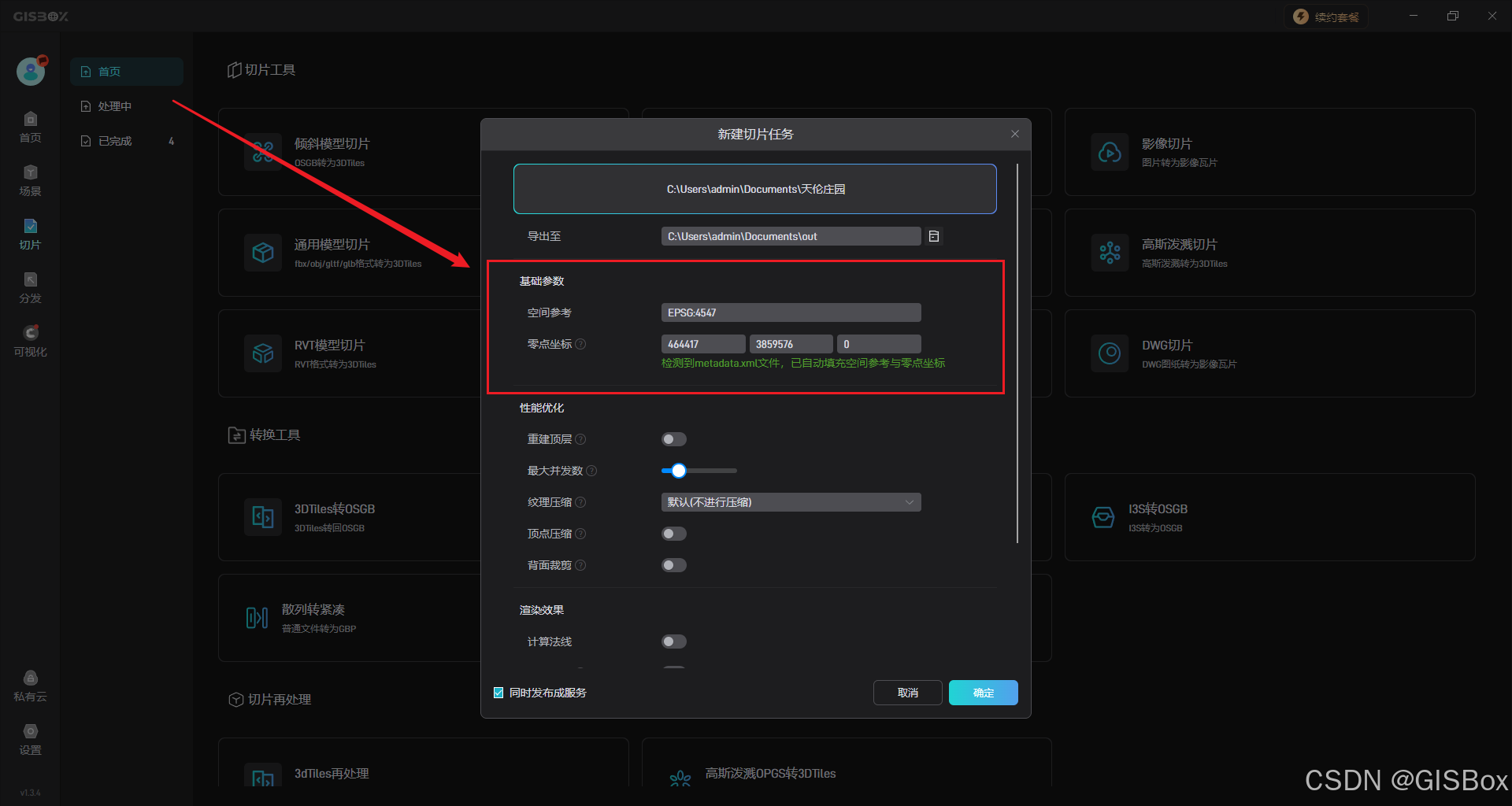Open 分发 in left sidebar

point(30,287)
